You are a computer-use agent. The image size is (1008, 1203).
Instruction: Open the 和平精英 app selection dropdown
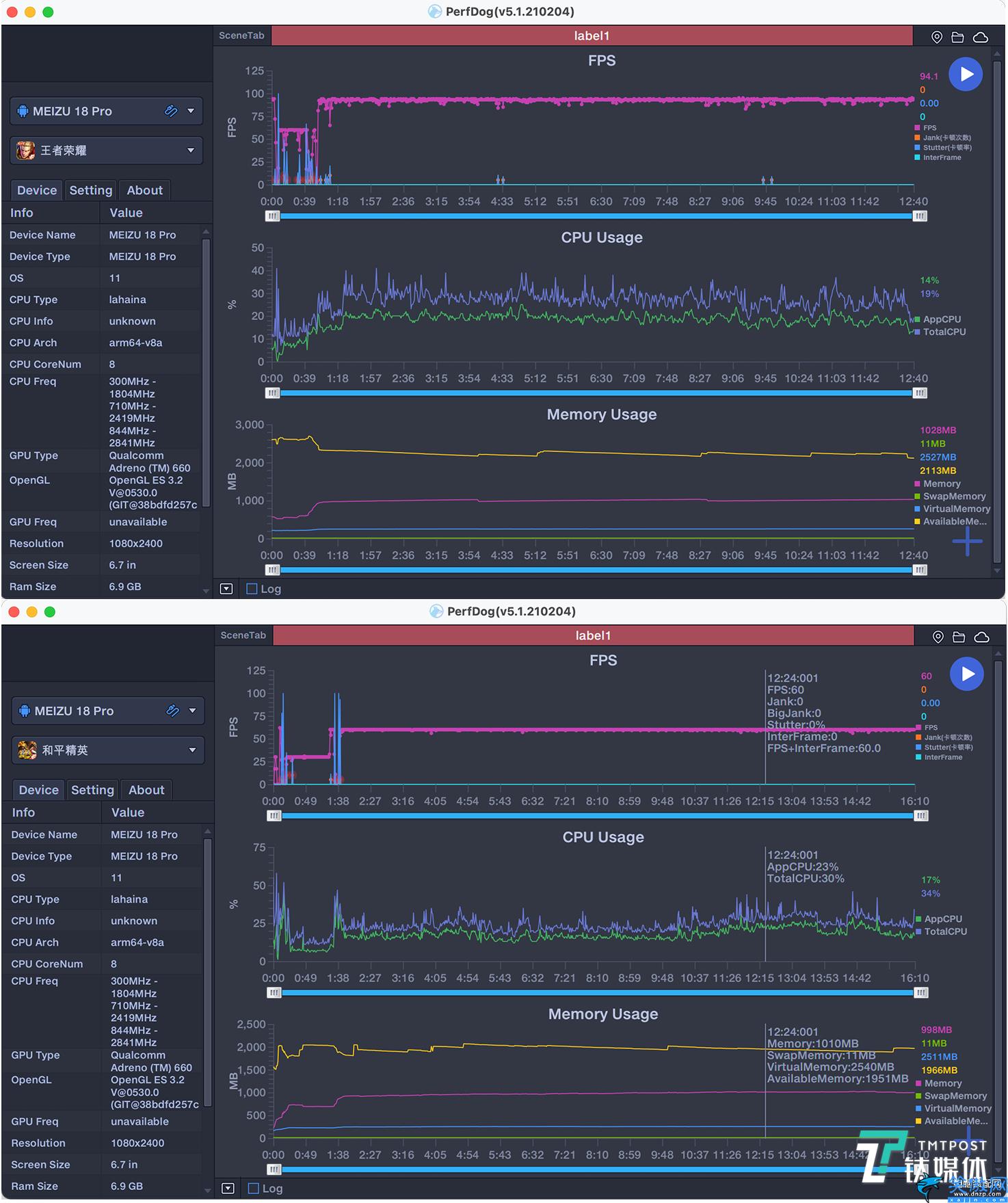click(x=107, y=750)
